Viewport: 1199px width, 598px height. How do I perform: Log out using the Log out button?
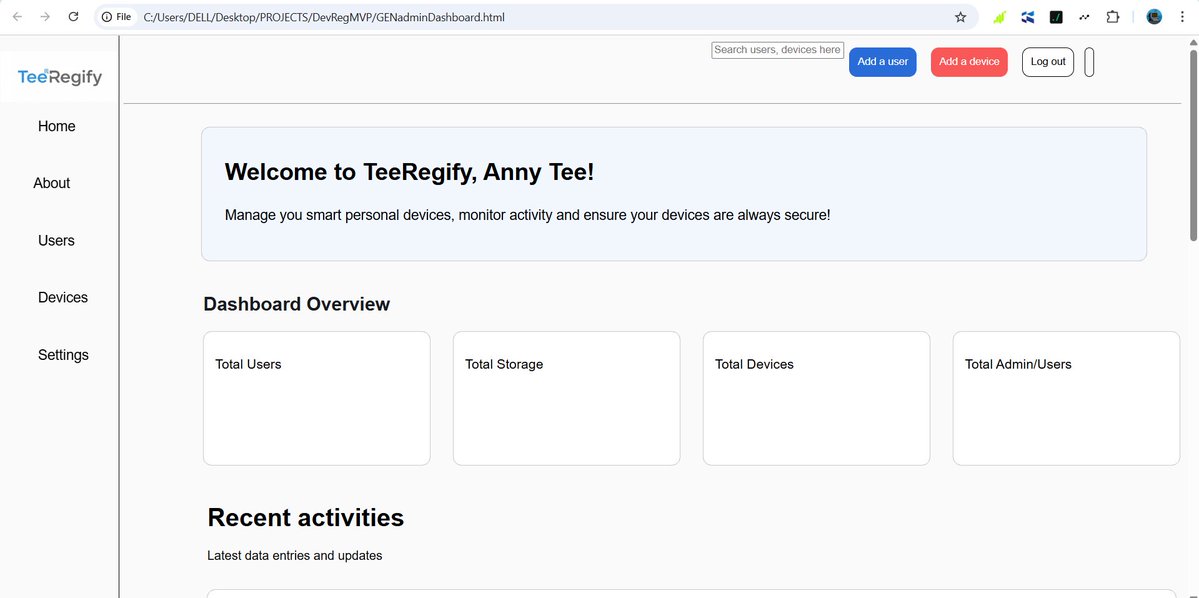tap(1048, 62)
